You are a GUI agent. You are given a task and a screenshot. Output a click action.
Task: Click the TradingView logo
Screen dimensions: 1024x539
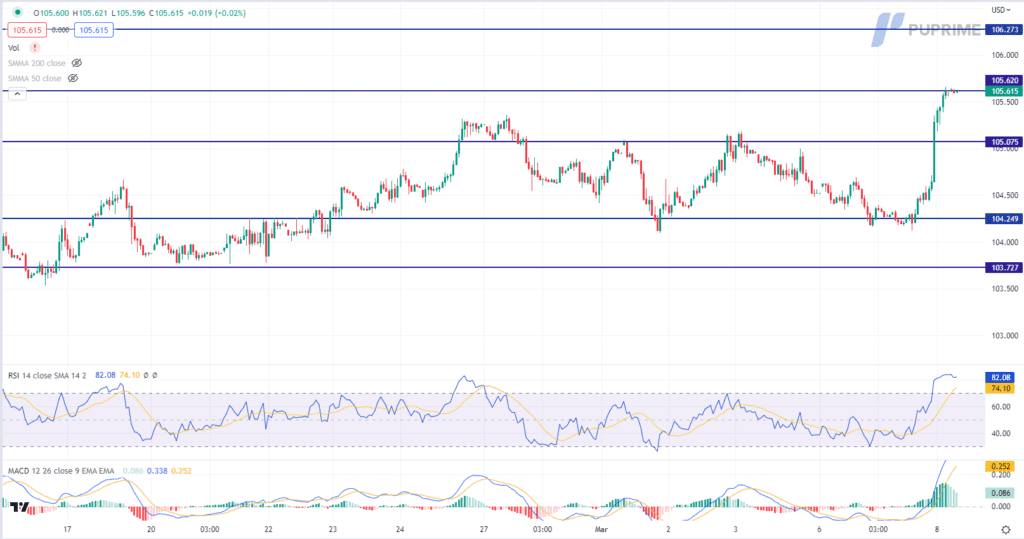pyautogui.click(x=20, y=507)
